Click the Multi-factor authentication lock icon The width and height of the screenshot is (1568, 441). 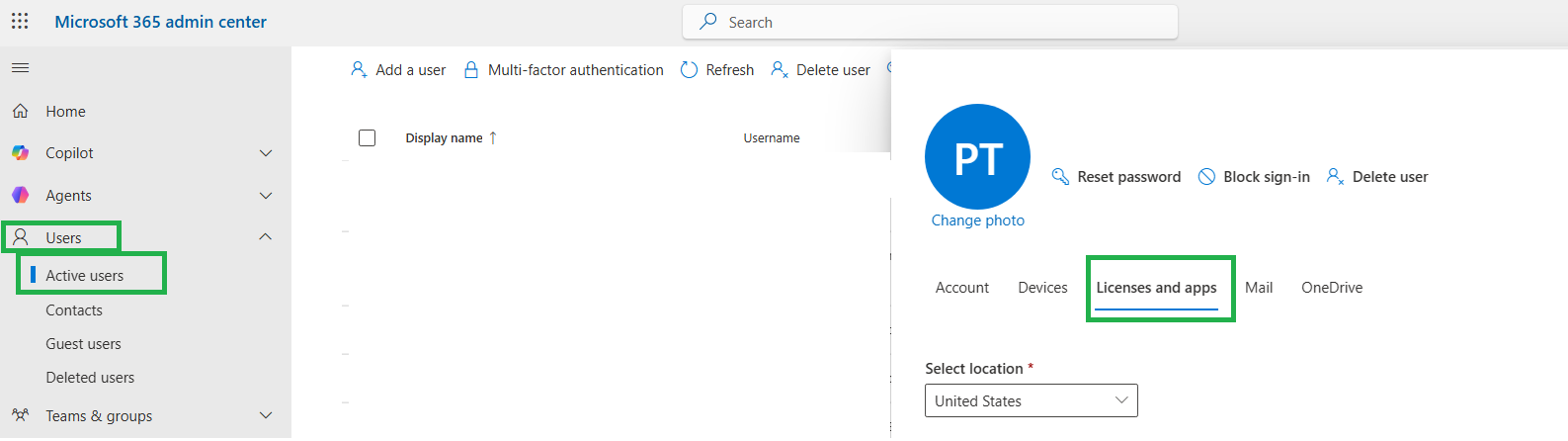(471, 69)
